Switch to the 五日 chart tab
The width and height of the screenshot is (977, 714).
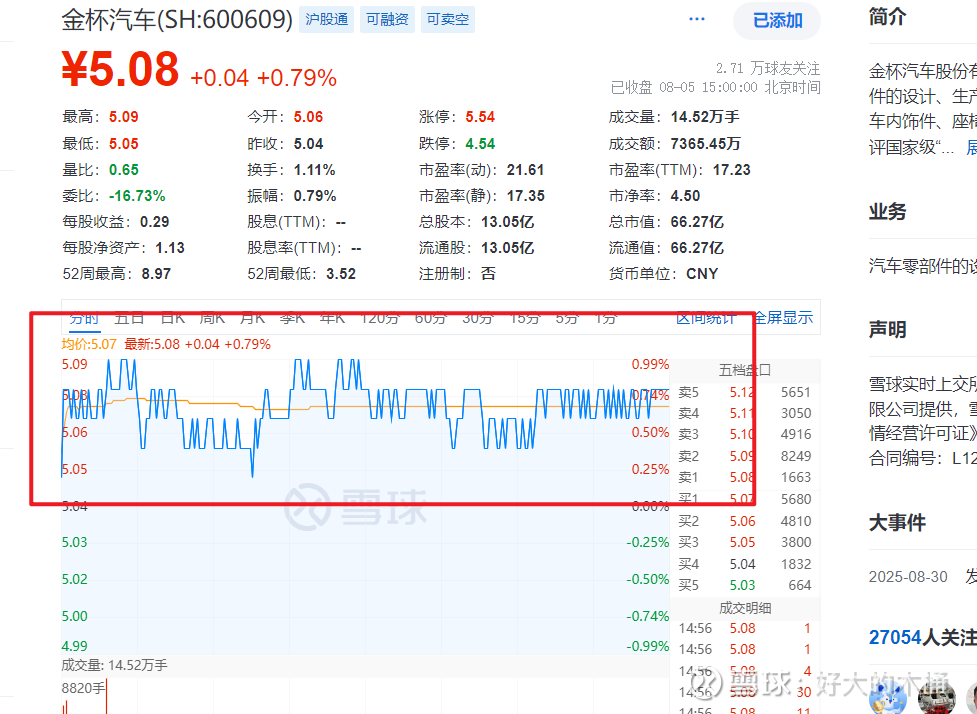[x=130, y=318]
